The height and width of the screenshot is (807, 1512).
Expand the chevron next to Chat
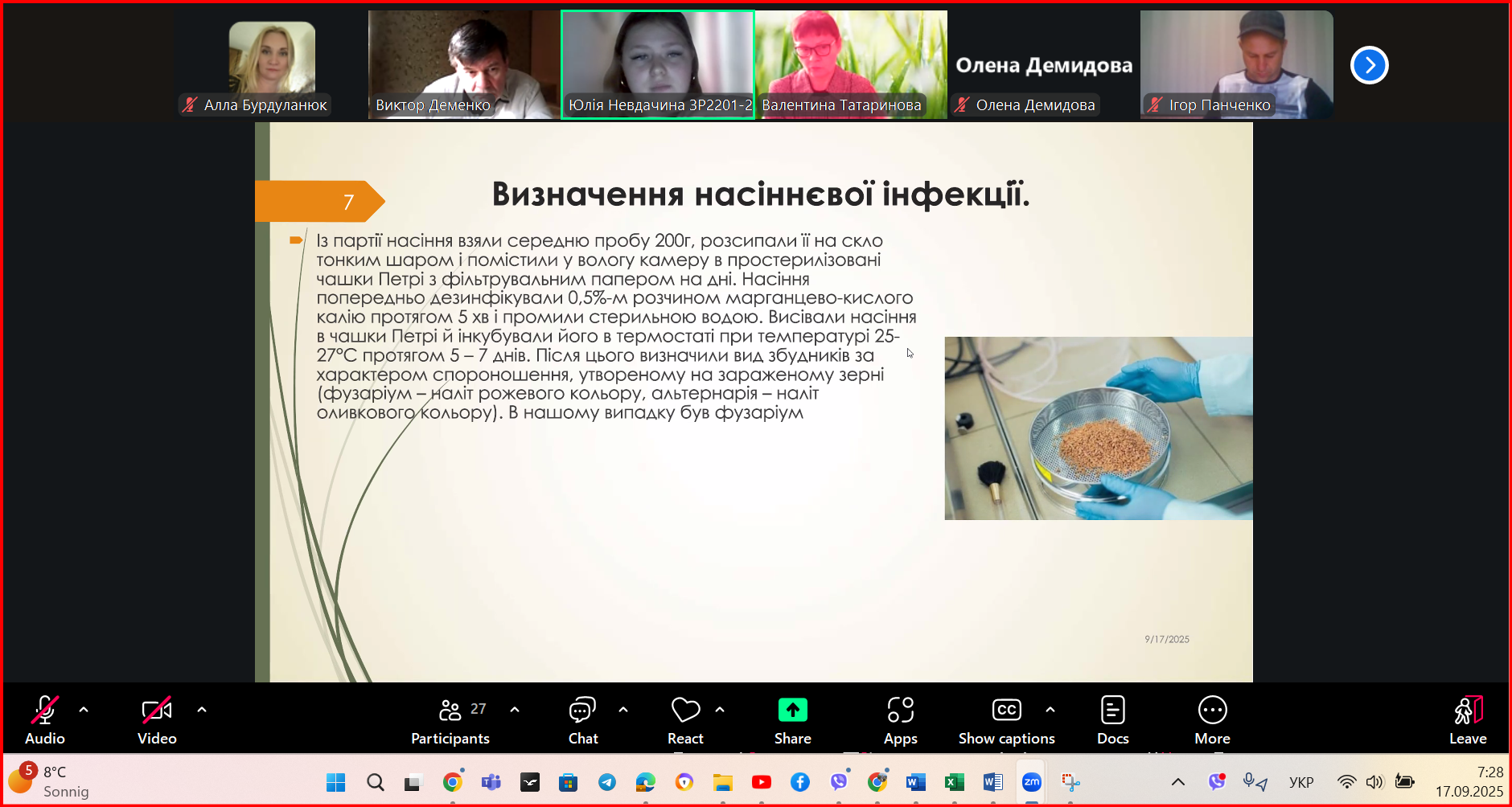coord(623,710)
